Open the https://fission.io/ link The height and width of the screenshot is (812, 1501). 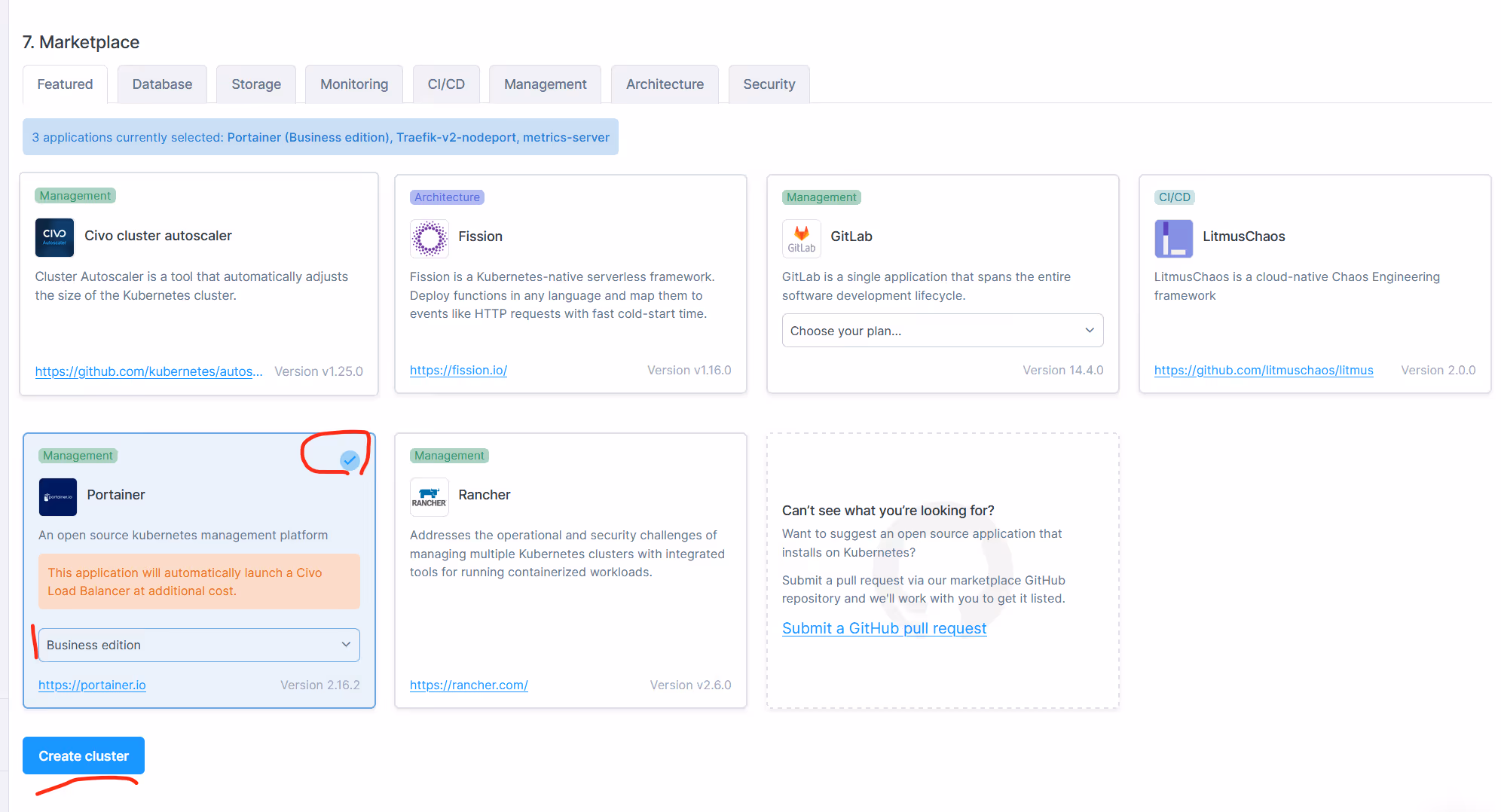(458, 370)
